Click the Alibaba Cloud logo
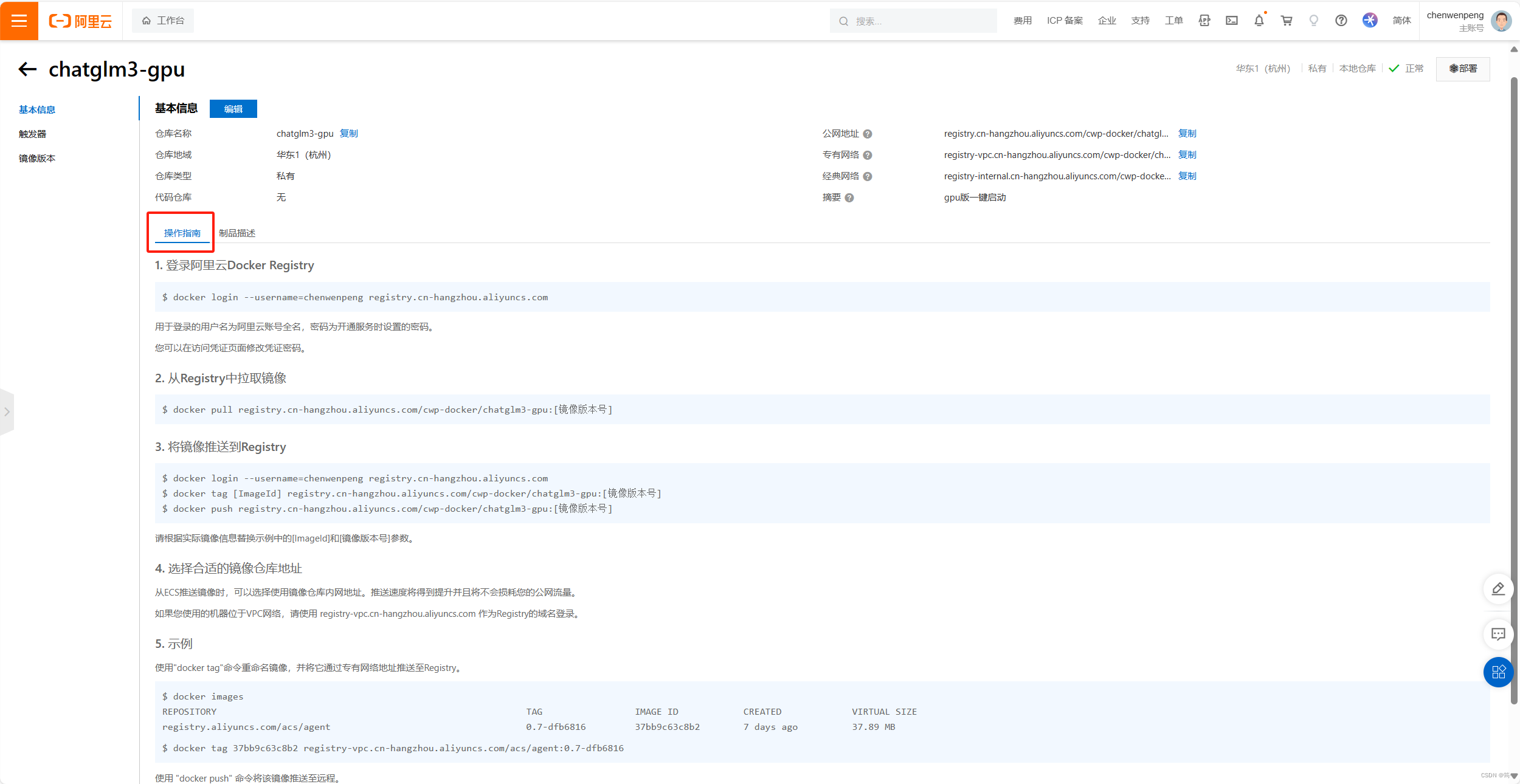Screen dimensions: 1520x784 [x=80, y=21]
